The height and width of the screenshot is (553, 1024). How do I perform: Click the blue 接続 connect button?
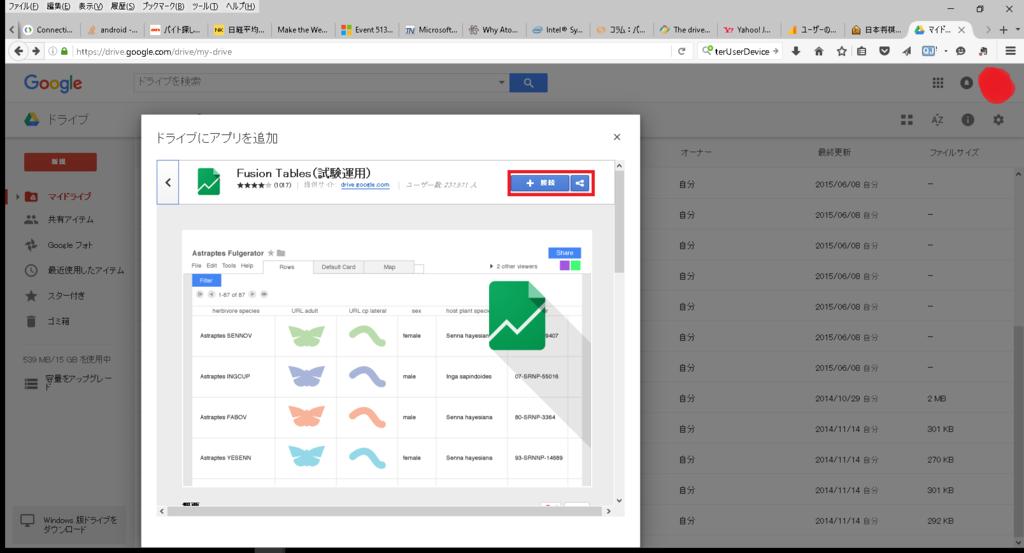coord(539,183)
